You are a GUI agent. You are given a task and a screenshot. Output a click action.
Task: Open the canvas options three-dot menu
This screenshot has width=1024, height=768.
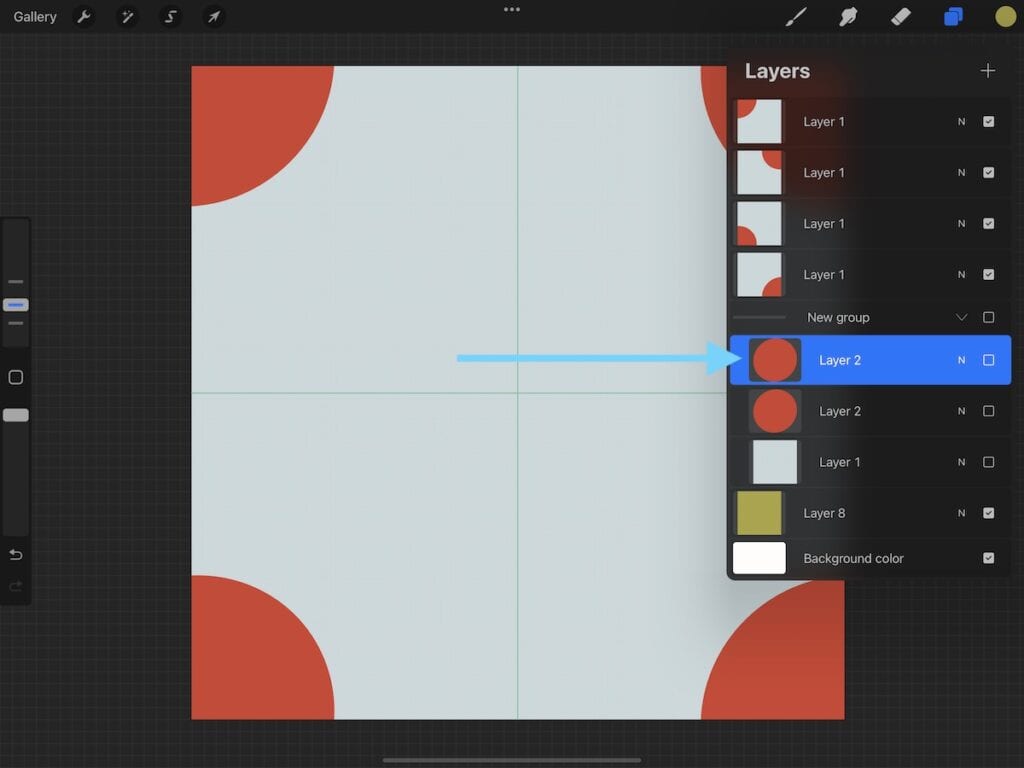pos(511,10)
